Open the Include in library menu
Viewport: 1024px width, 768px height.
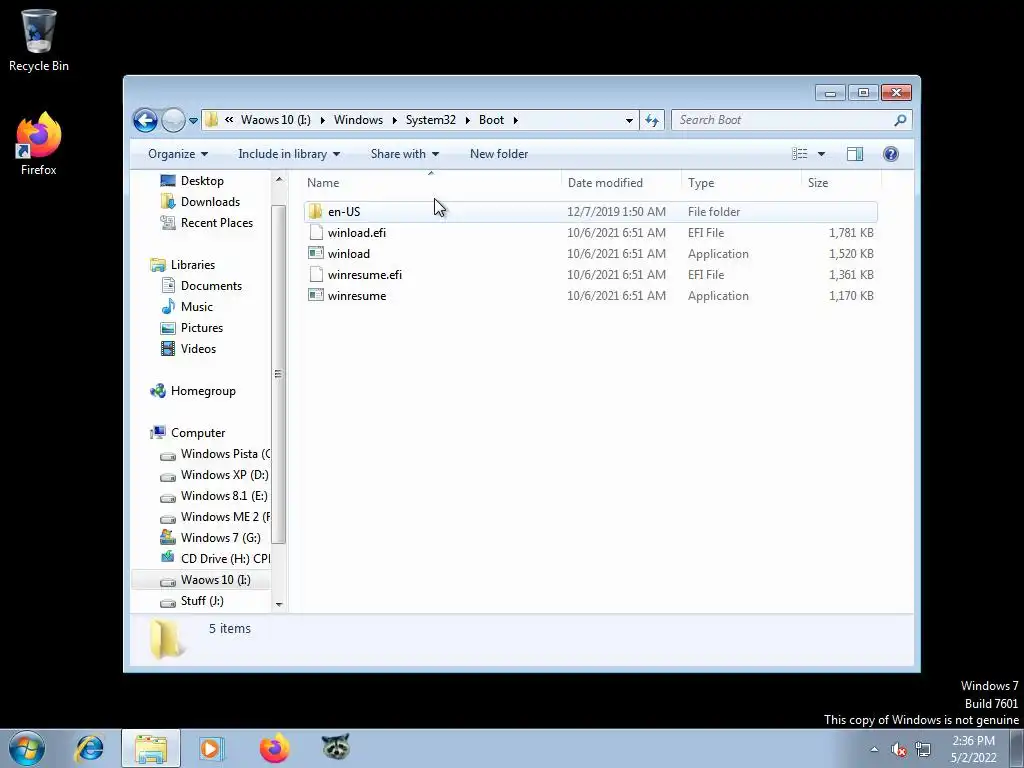coord(289,154)
